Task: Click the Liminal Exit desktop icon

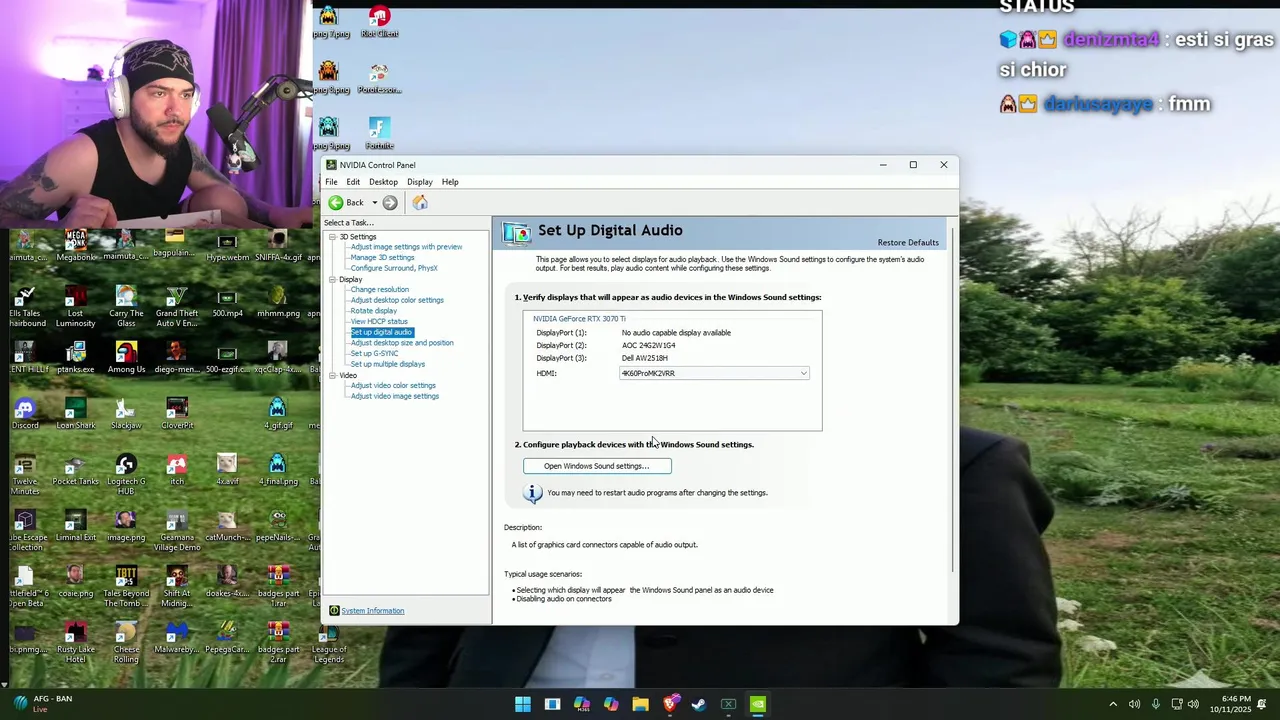Action: tap(76, 526)
